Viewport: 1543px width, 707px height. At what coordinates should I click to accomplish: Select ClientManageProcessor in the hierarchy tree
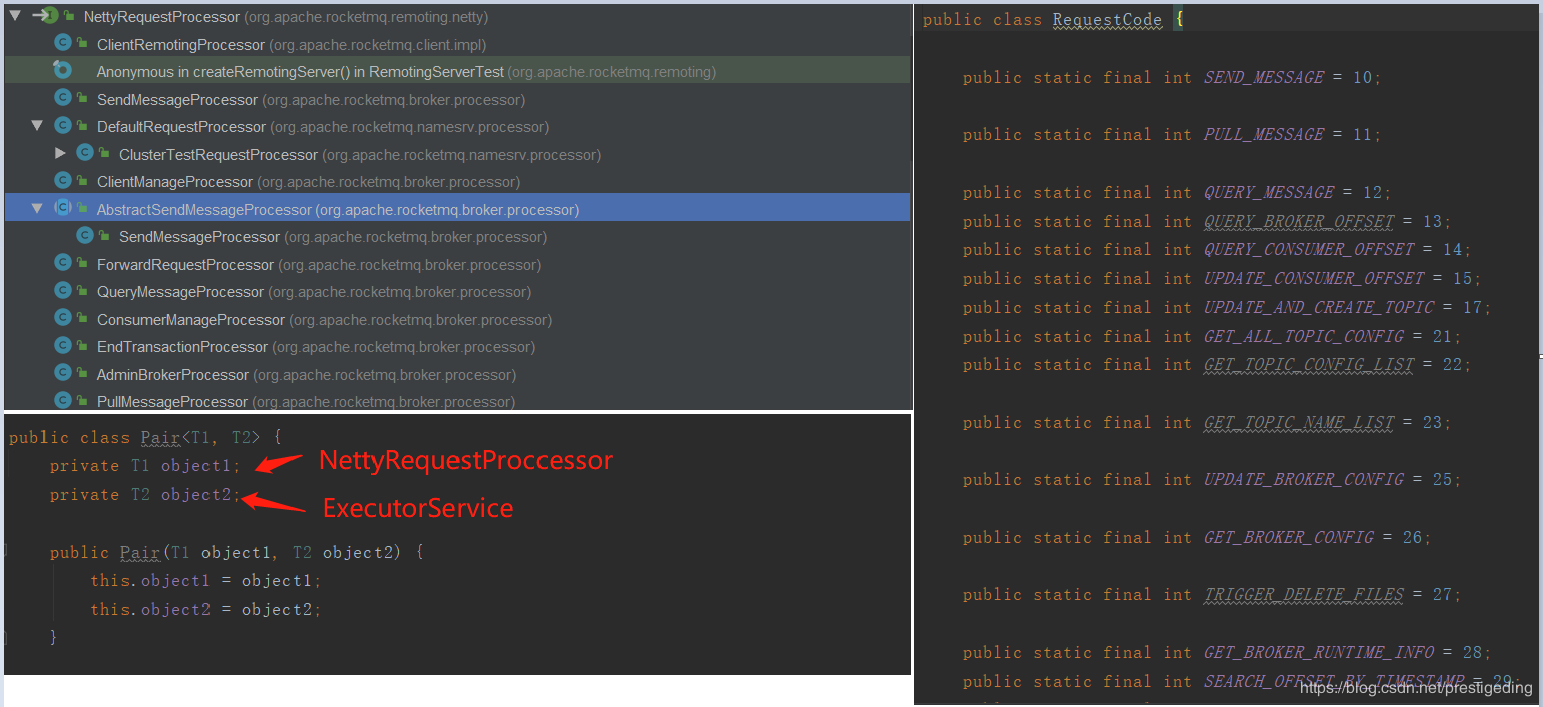click(174, 181)
